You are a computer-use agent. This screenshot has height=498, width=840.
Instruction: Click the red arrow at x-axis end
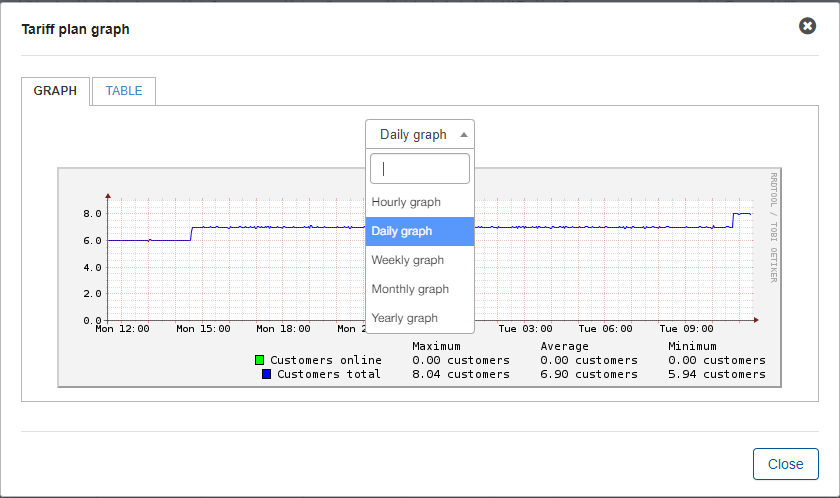tap(756, 320)
